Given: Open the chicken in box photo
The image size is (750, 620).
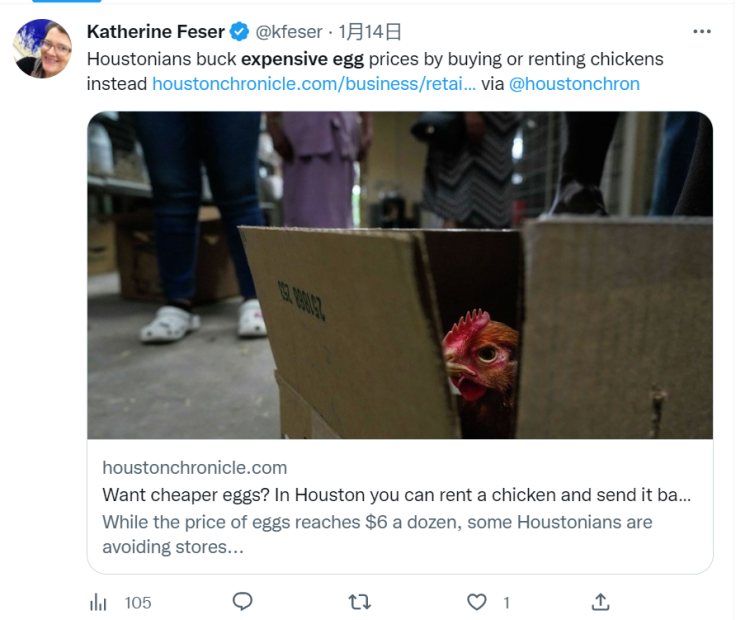Looking at the screenshot, I should [400, 274].
